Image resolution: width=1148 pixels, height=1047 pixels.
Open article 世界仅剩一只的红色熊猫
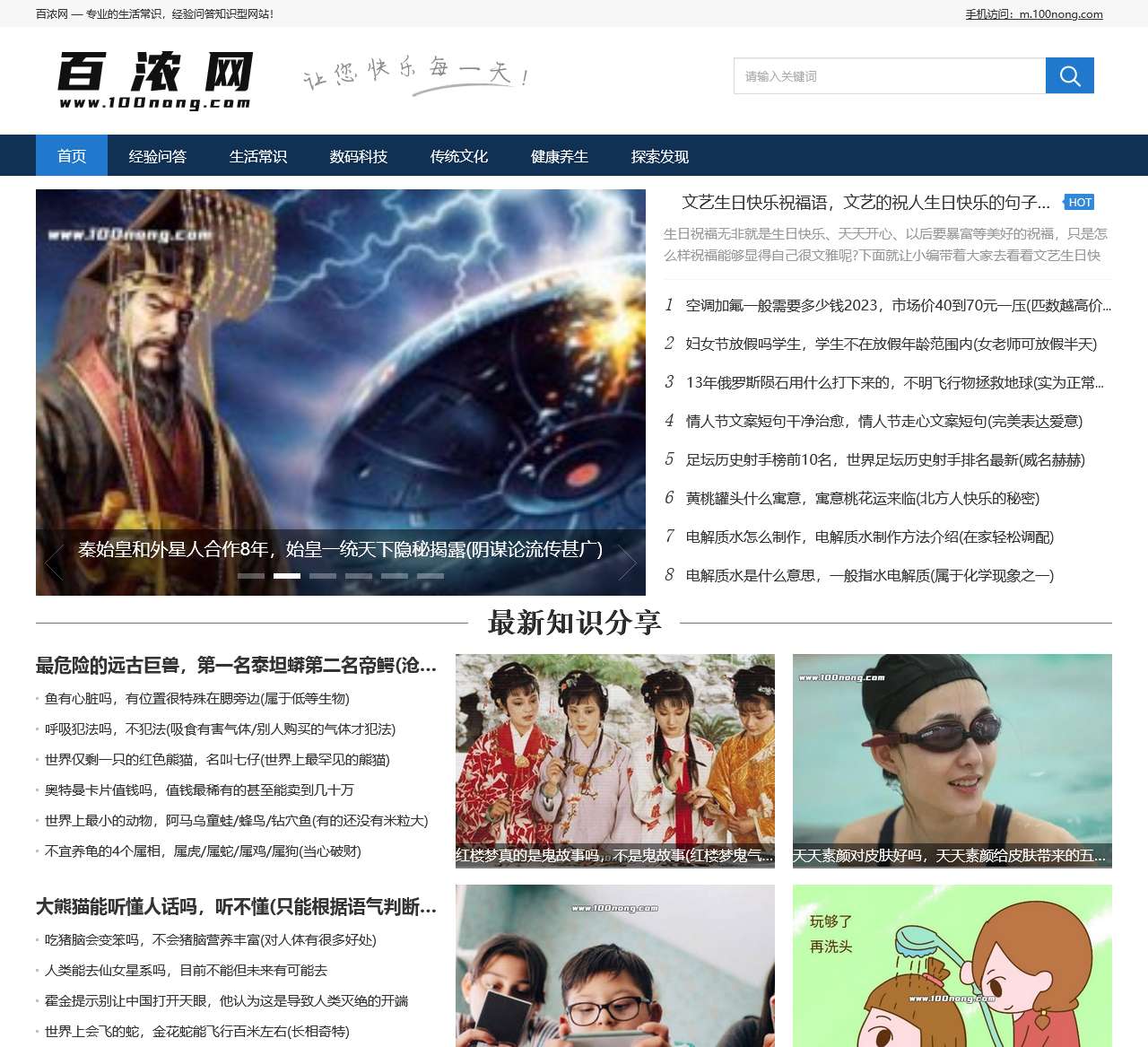point(217,759)
